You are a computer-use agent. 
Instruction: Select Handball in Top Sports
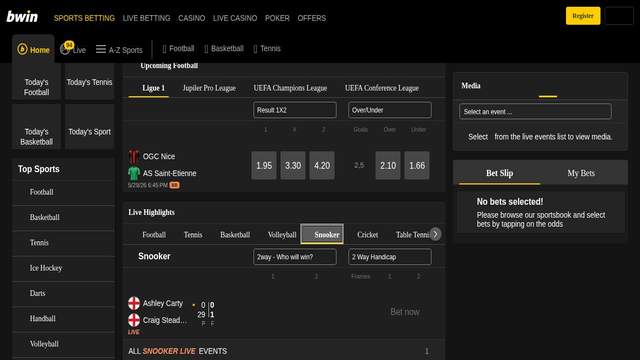64,318
